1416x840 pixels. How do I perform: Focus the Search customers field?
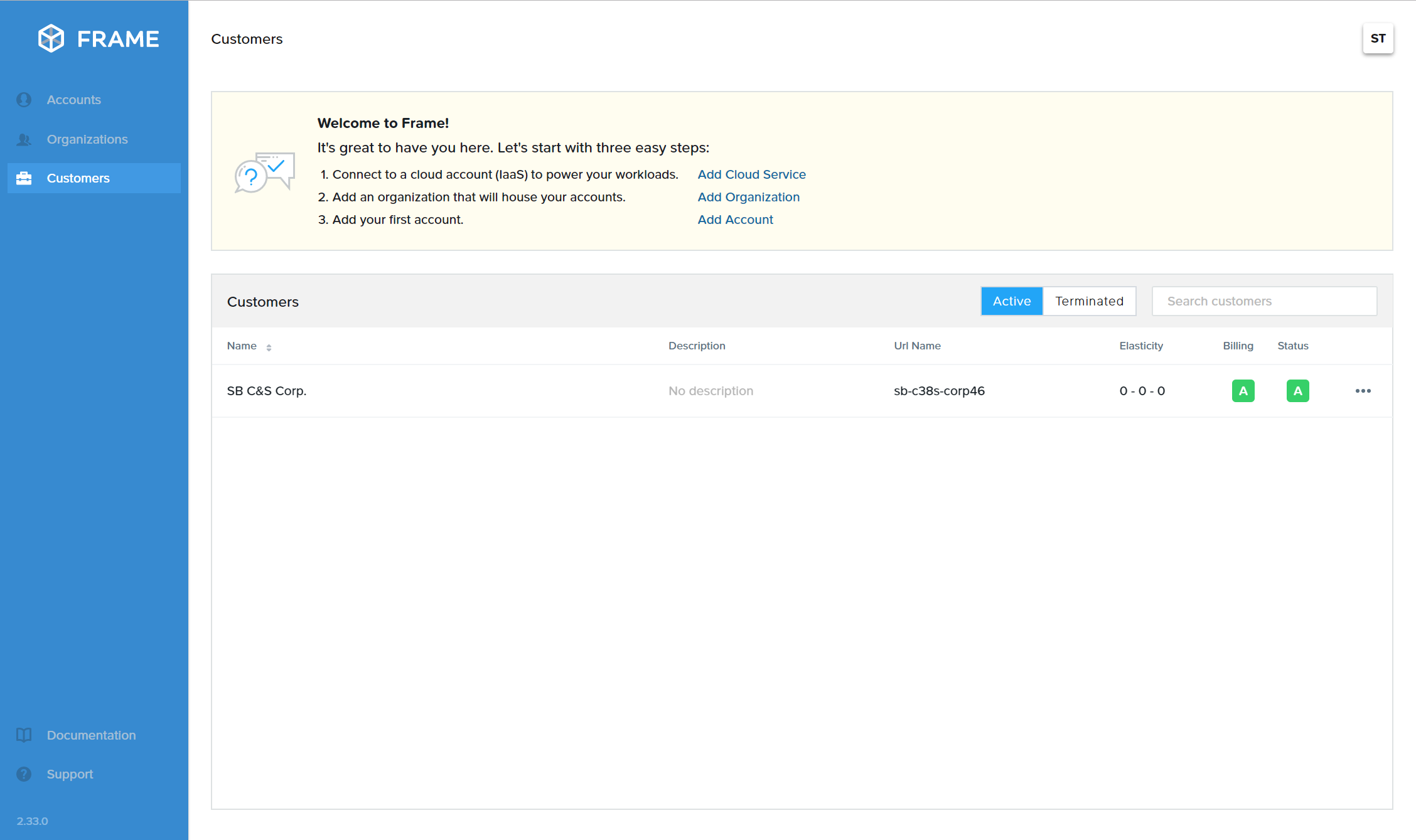click(1264, 301)
